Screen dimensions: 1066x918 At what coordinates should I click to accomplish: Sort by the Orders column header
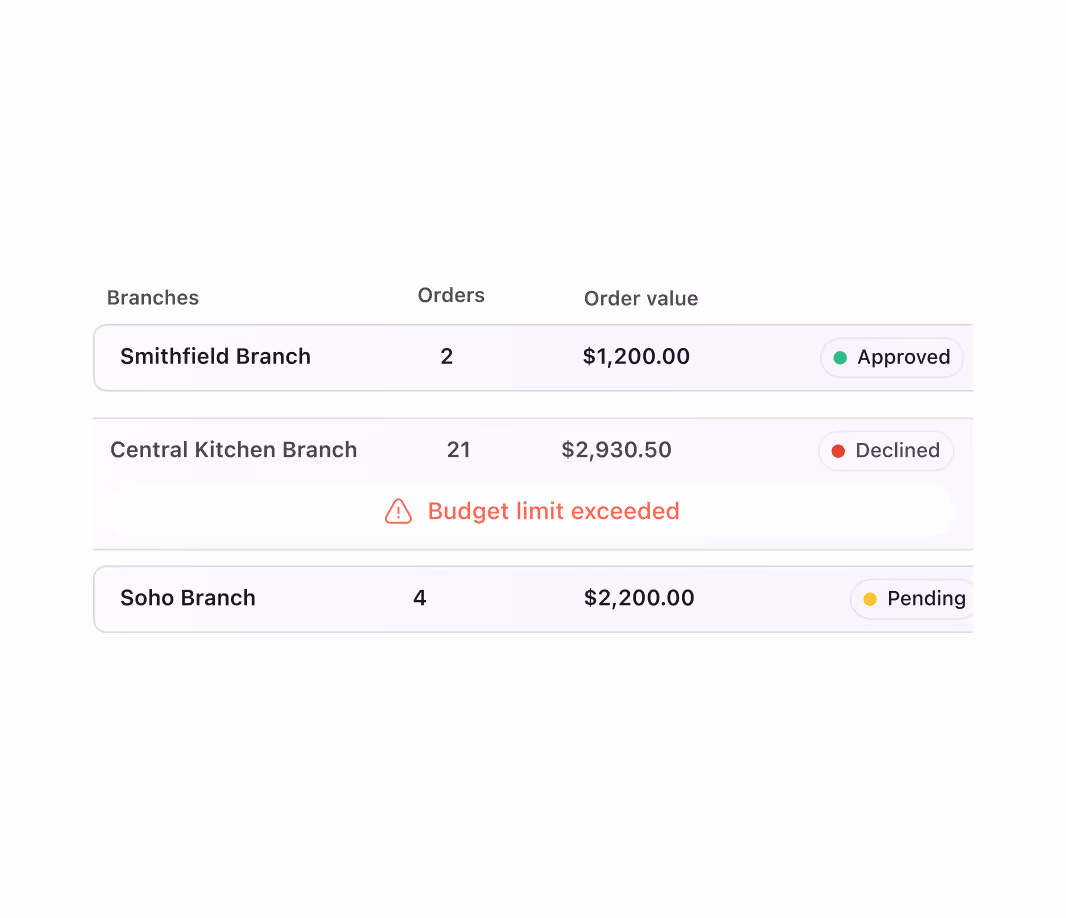pos(451,295)
